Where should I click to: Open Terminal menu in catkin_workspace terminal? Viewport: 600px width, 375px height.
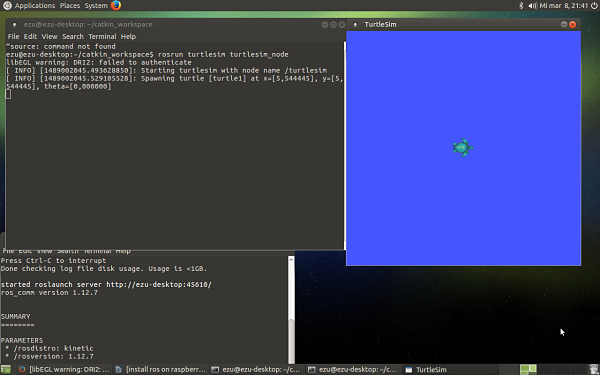tap(102, 36)
